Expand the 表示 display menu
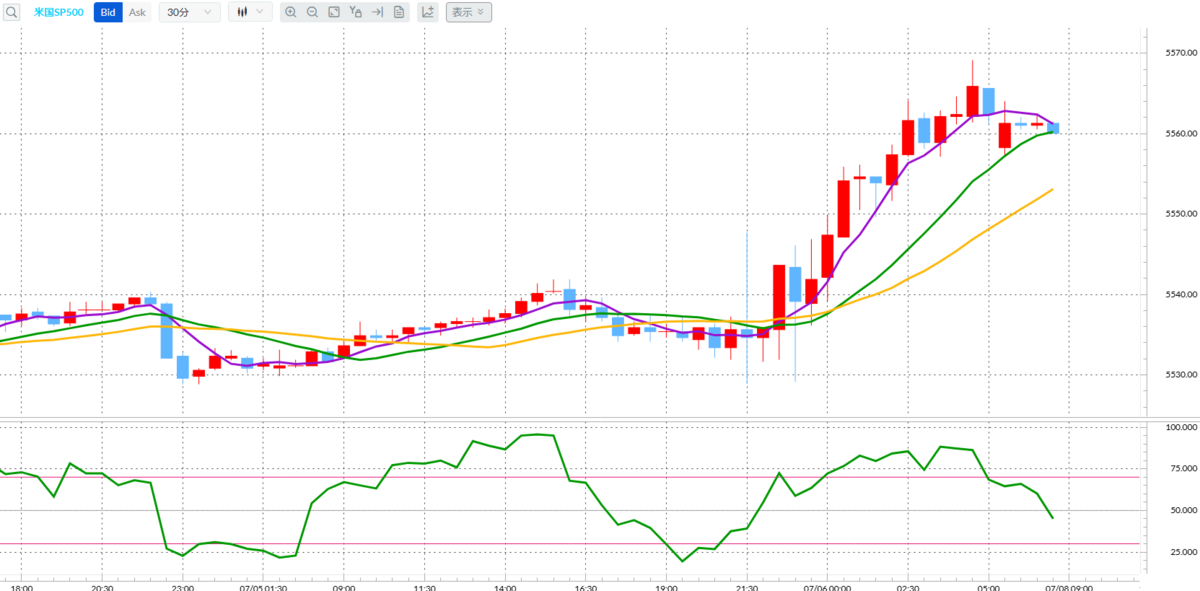 468,13
